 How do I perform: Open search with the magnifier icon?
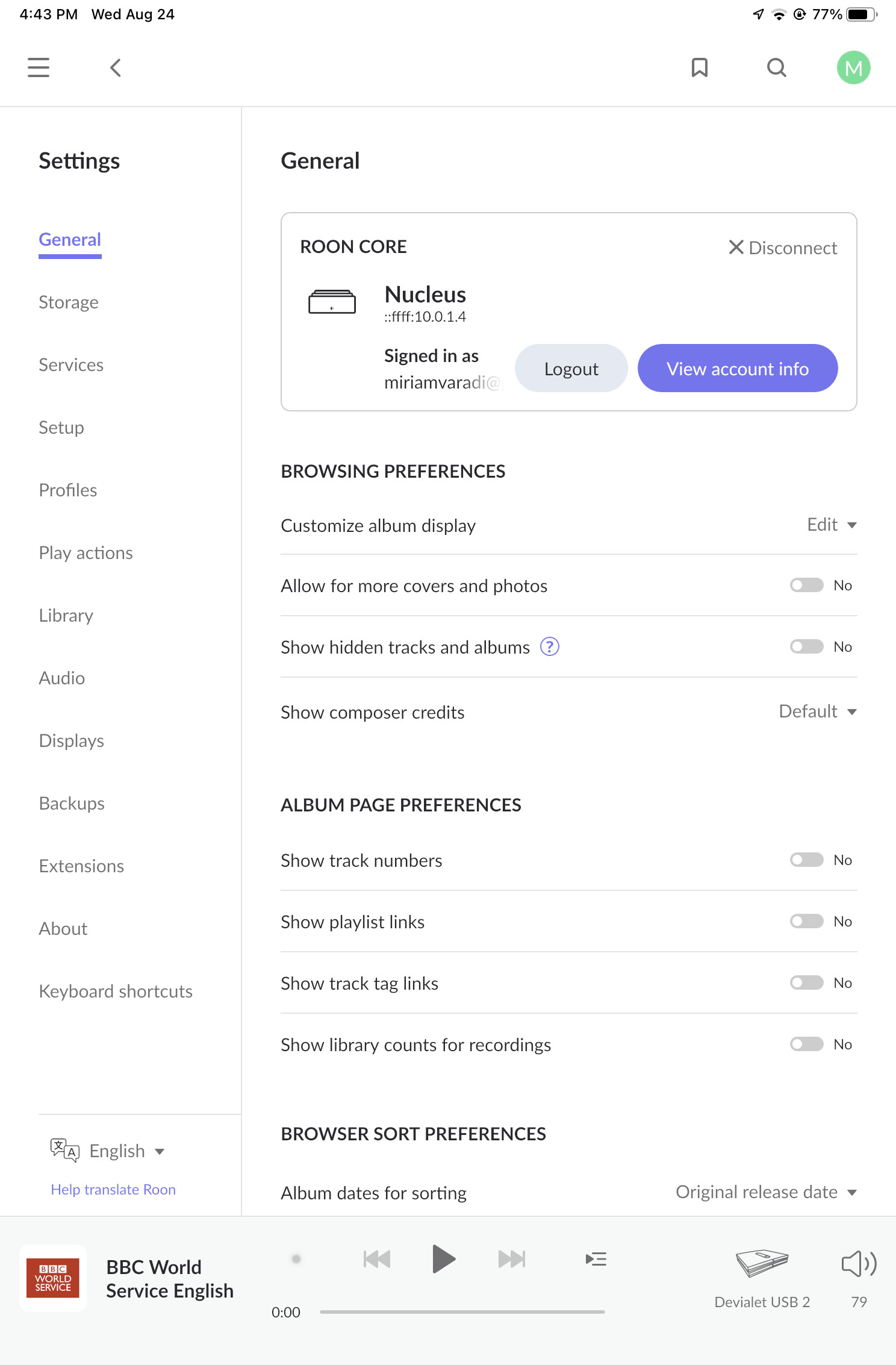[776, 67]
